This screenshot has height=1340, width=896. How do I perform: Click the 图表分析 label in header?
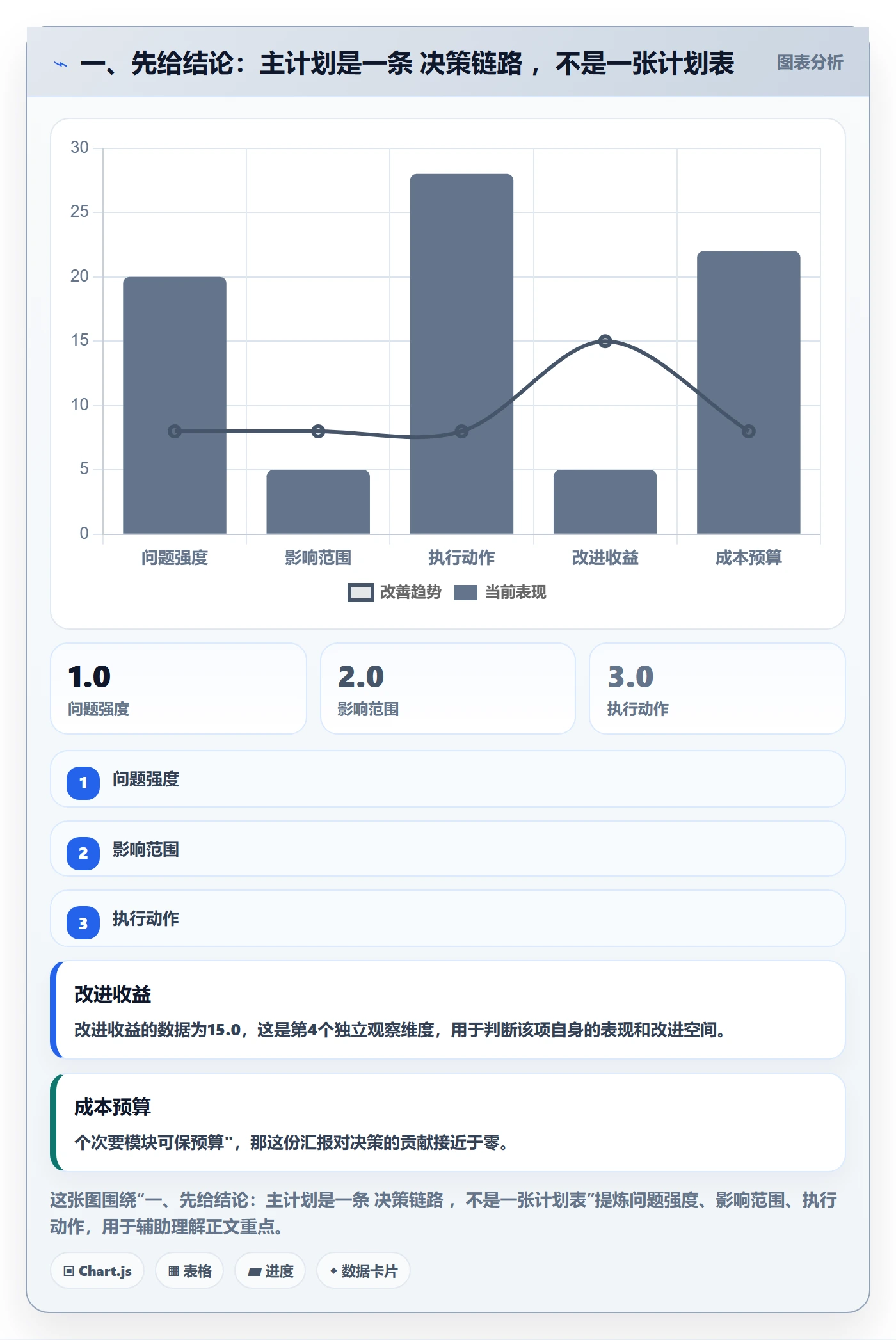coord(810,63)
